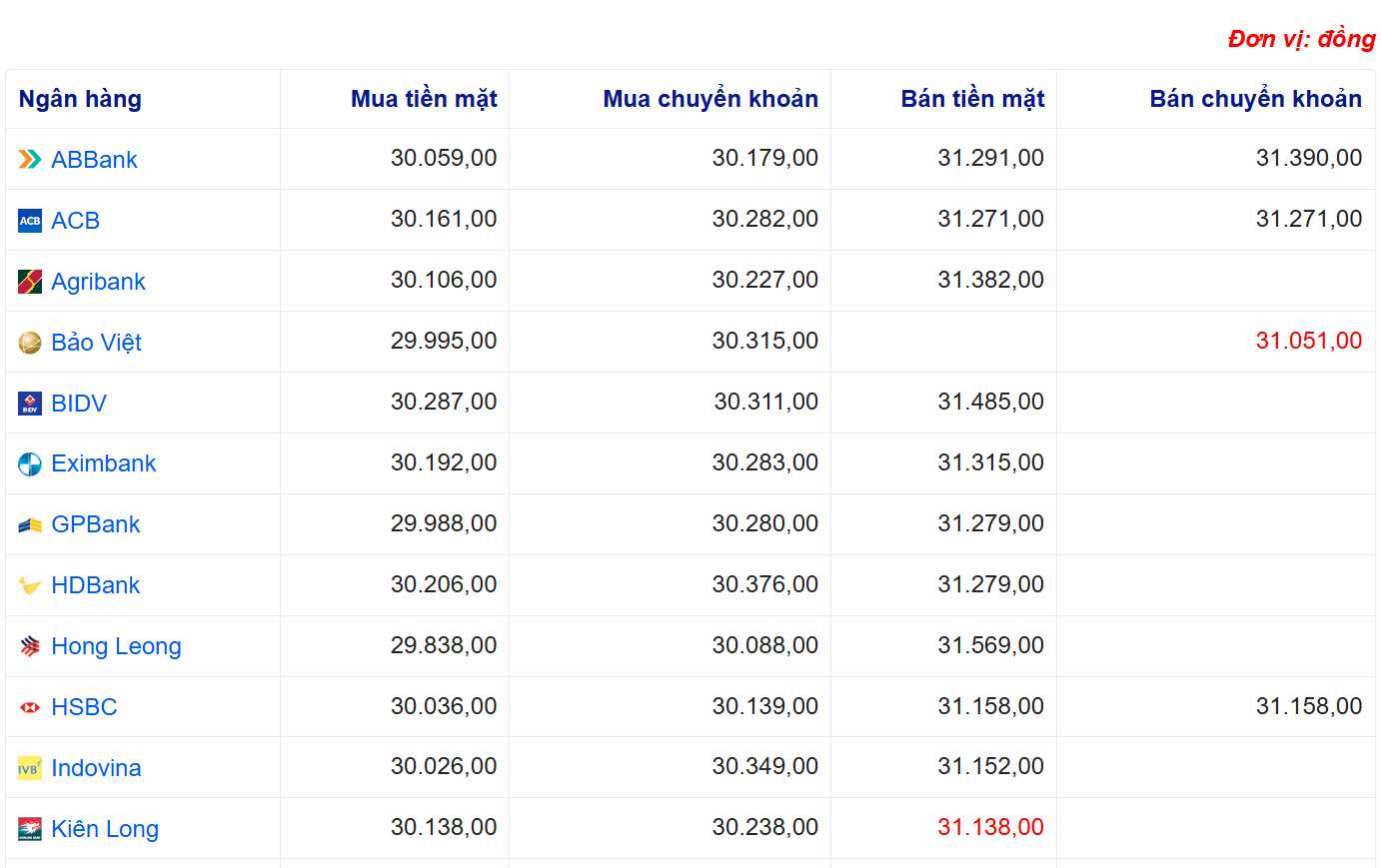Open the Hong Leong bank link
The height and width of the screenshot is (868, 1381).
(x=116, y=646)
